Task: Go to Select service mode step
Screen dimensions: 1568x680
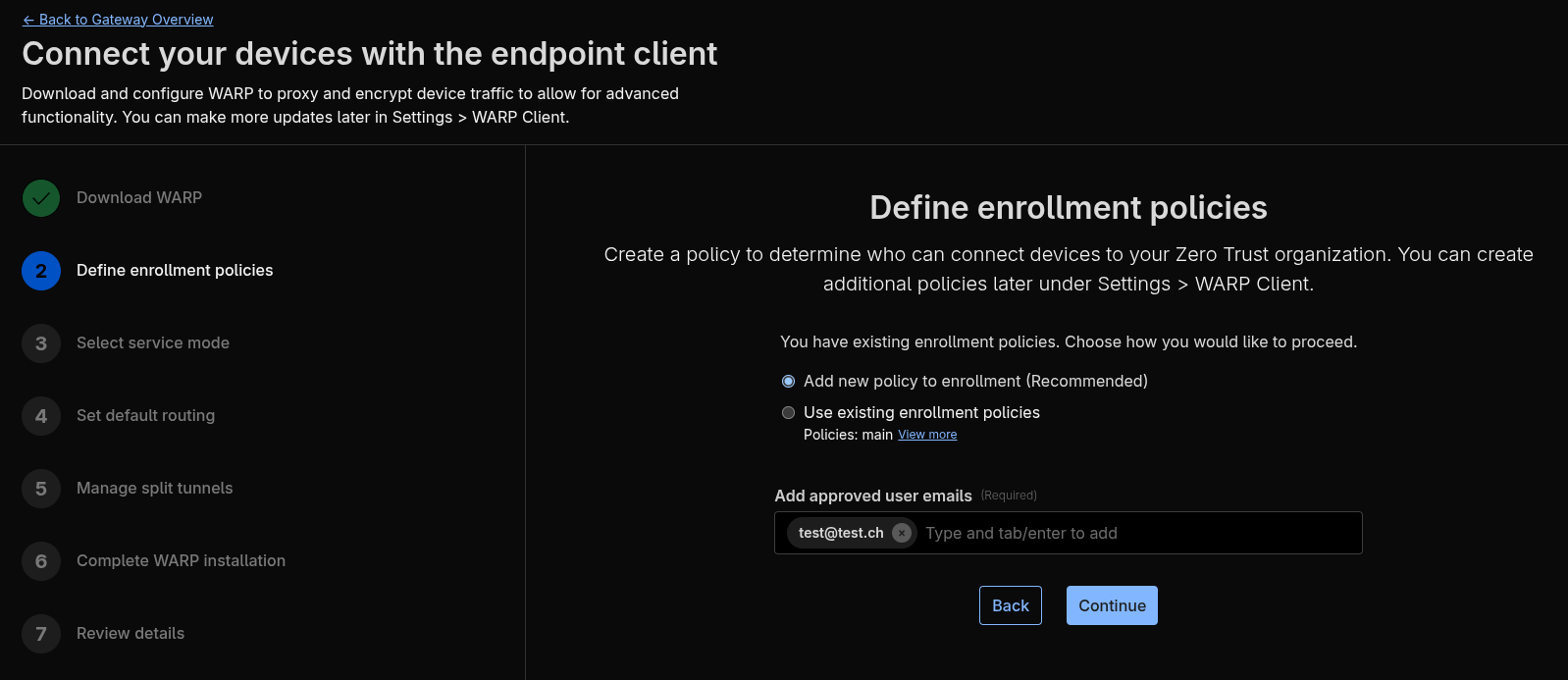Action: 153,343
